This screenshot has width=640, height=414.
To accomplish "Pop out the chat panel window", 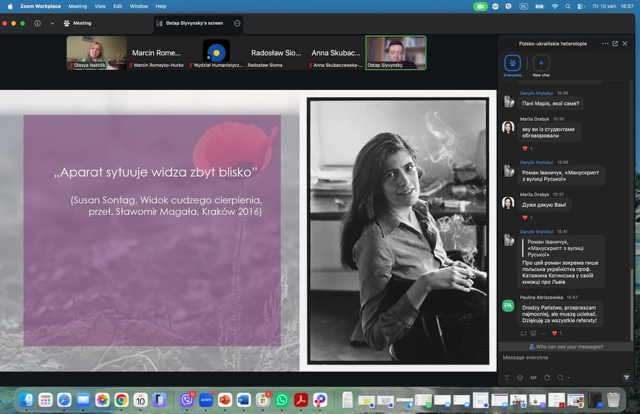I will point(615,44).
